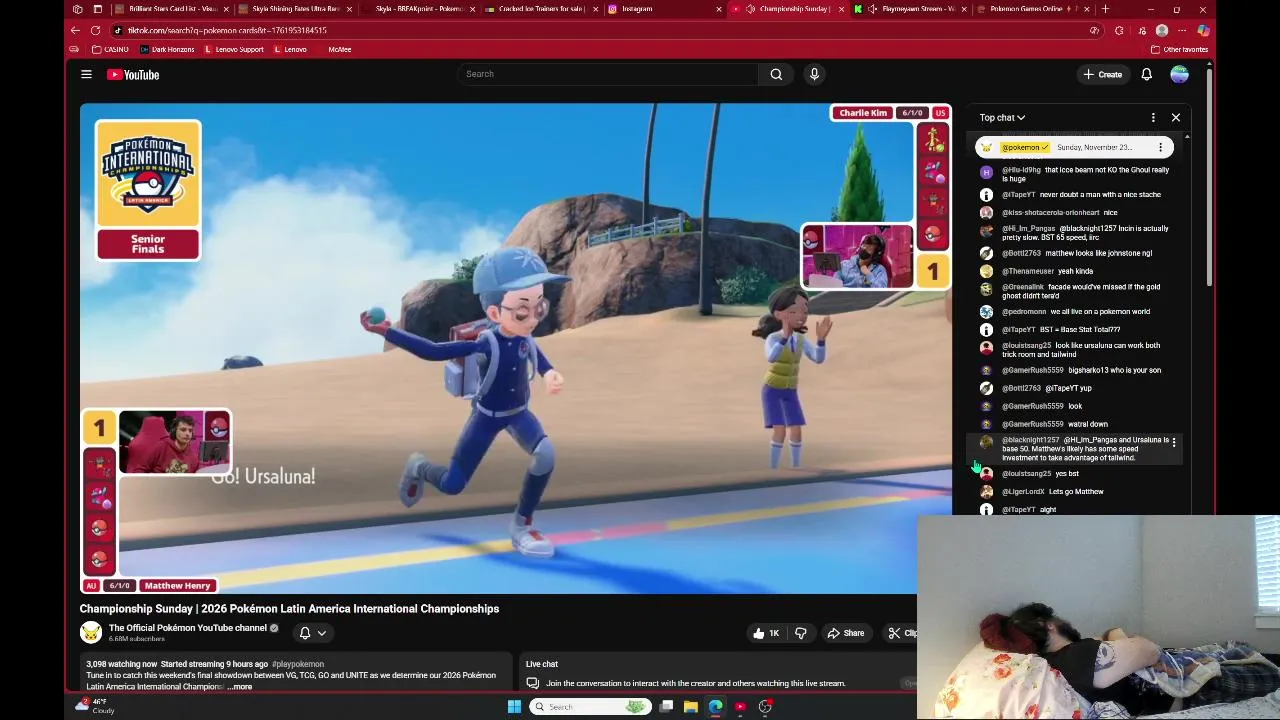
Task: Open File Explorer from the taskbar
Action: tap(690, 707)
